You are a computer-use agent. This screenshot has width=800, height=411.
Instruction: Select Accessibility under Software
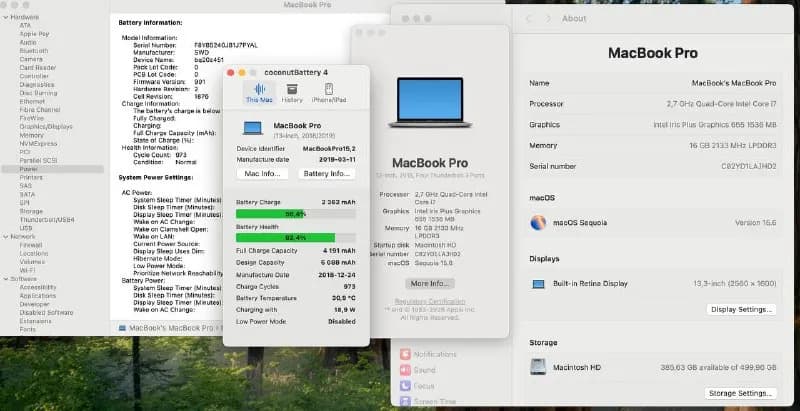tap(38, 287)
